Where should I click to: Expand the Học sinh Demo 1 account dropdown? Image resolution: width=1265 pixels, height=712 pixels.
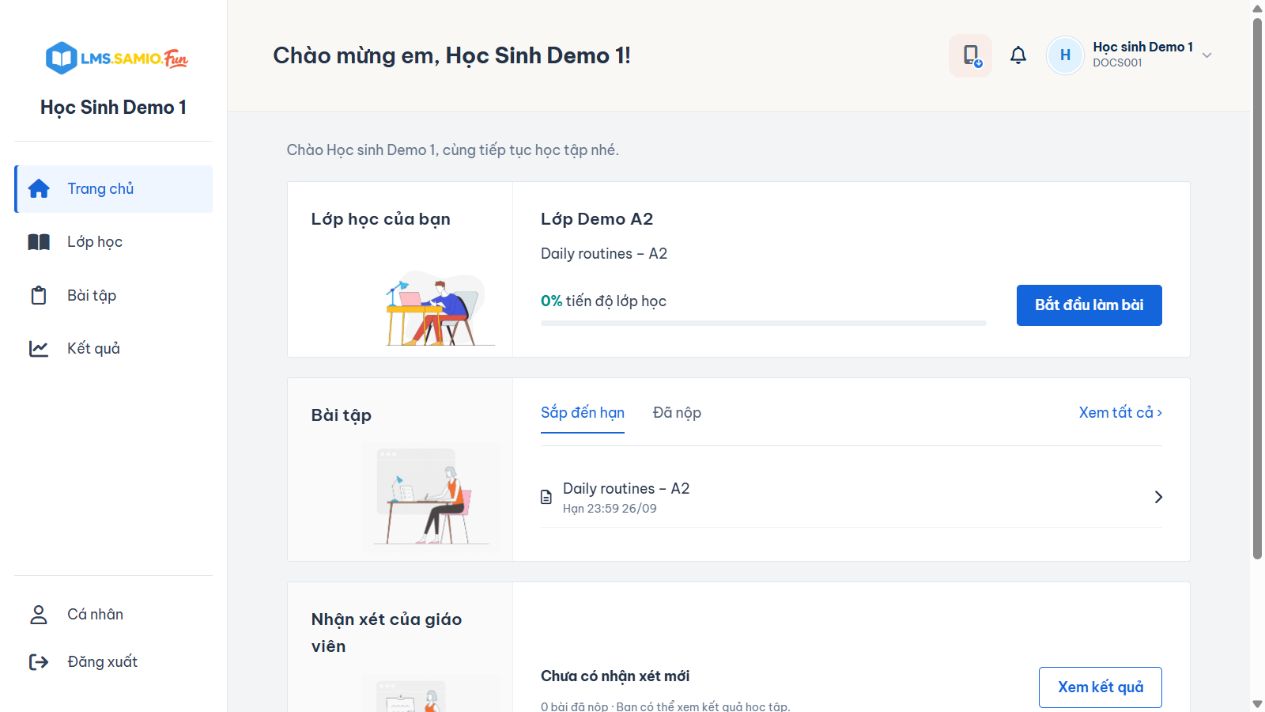click(x=1207, y=55)
